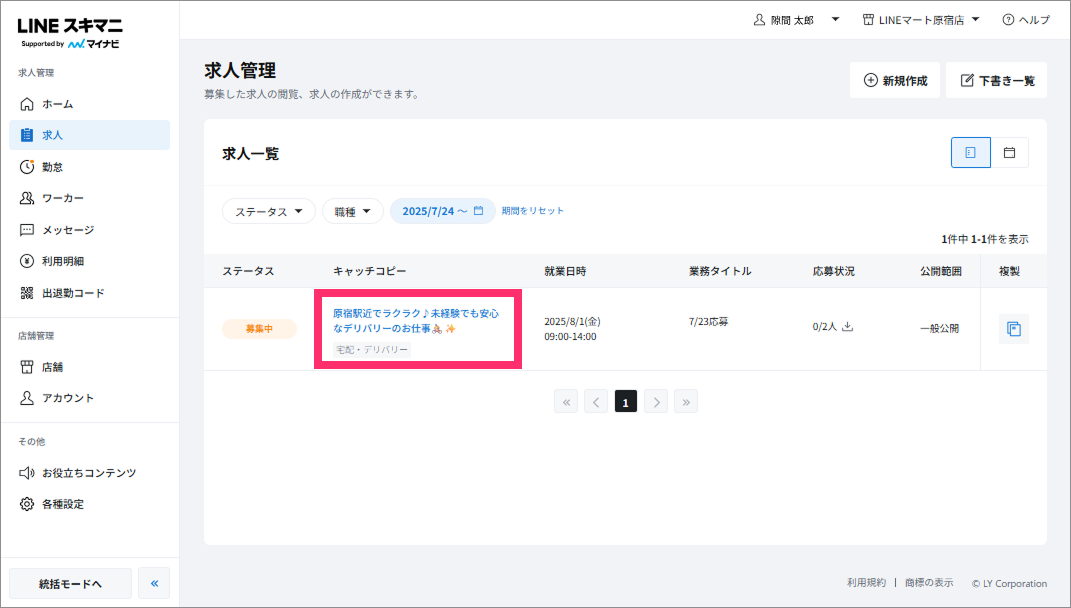Click 新規作成 button

(895, 80)
